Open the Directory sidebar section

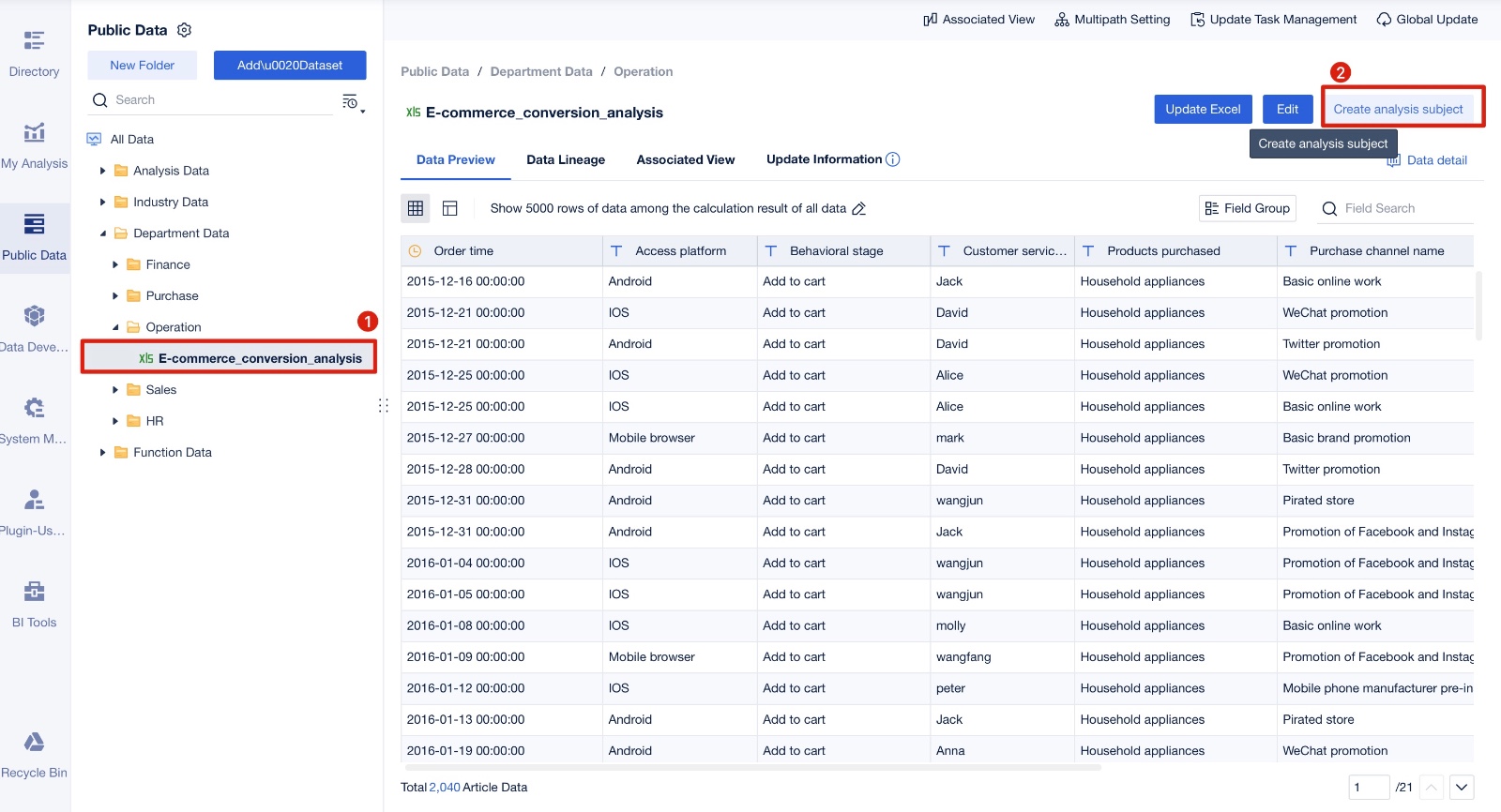click(x=35, y=53)
